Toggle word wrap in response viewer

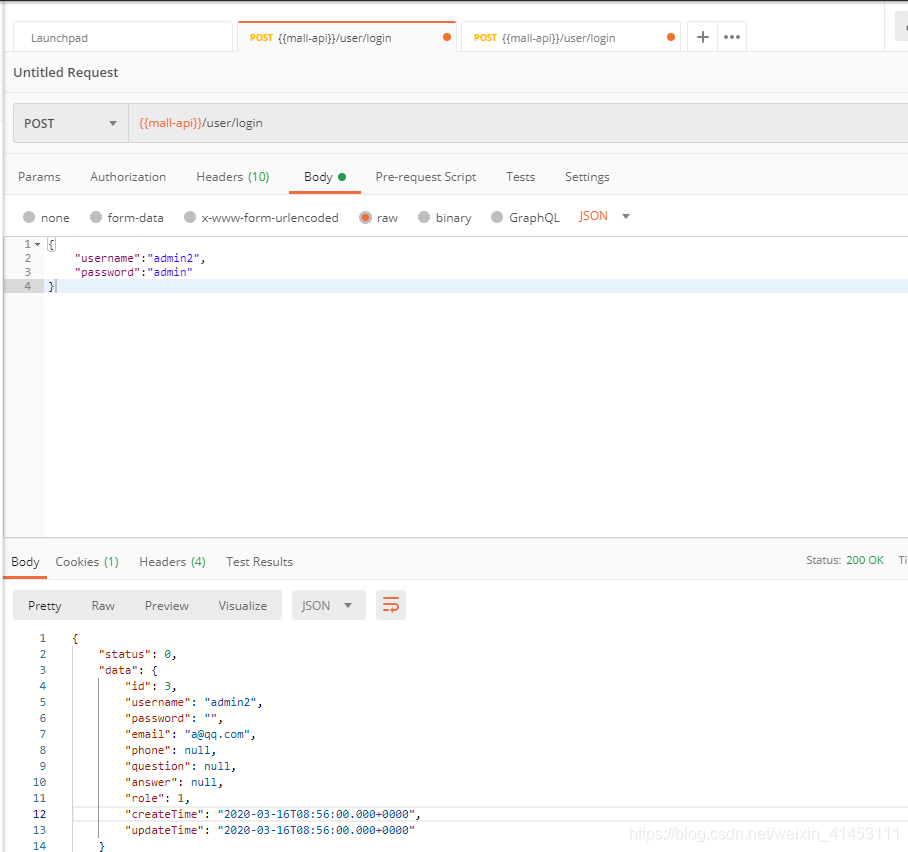click(x=391, y=605)
